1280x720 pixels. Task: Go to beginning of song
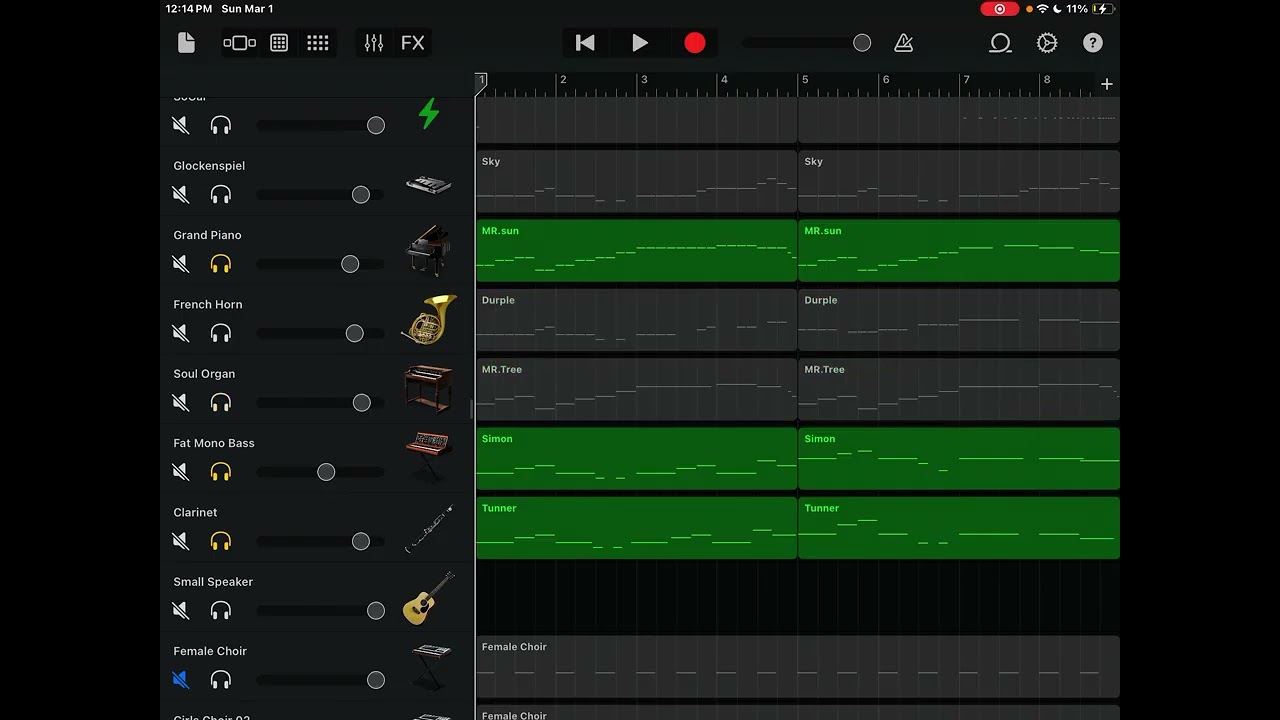click(585, 43)
